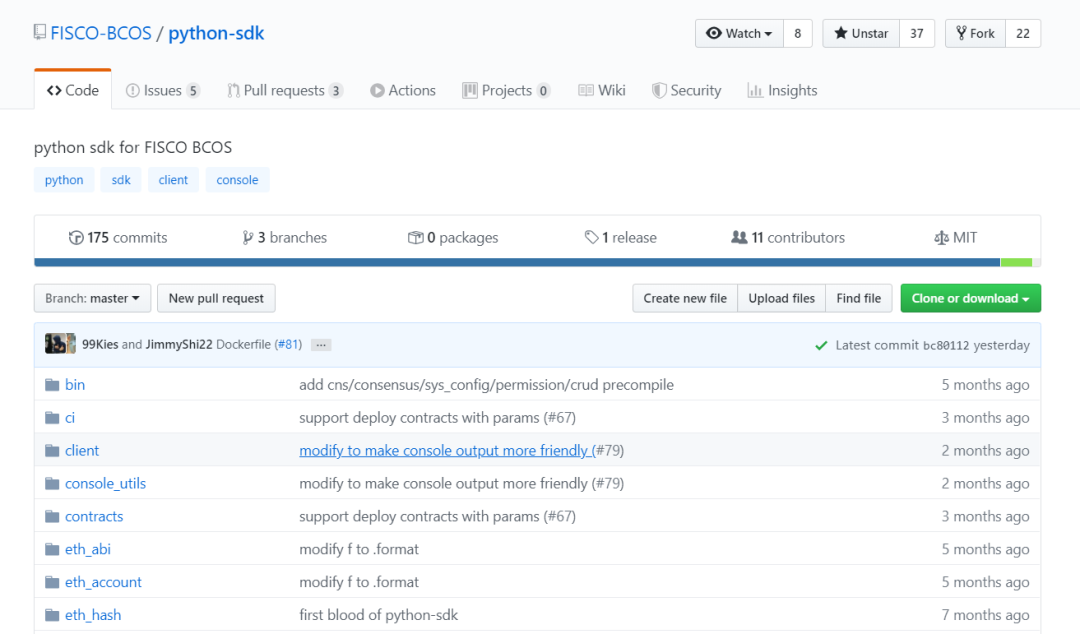
Task: Go to the Actions tab label
Action: [x=412, y=90]
